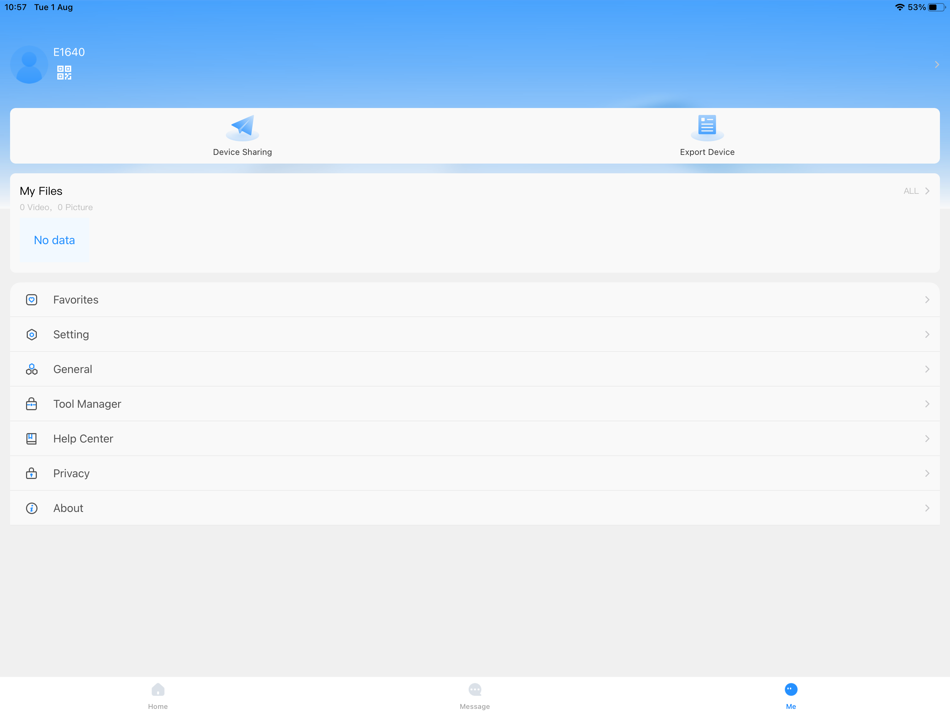Tap the chevron on the profile banner
Viewport: 950px width, 712px height.
point(936,63)
